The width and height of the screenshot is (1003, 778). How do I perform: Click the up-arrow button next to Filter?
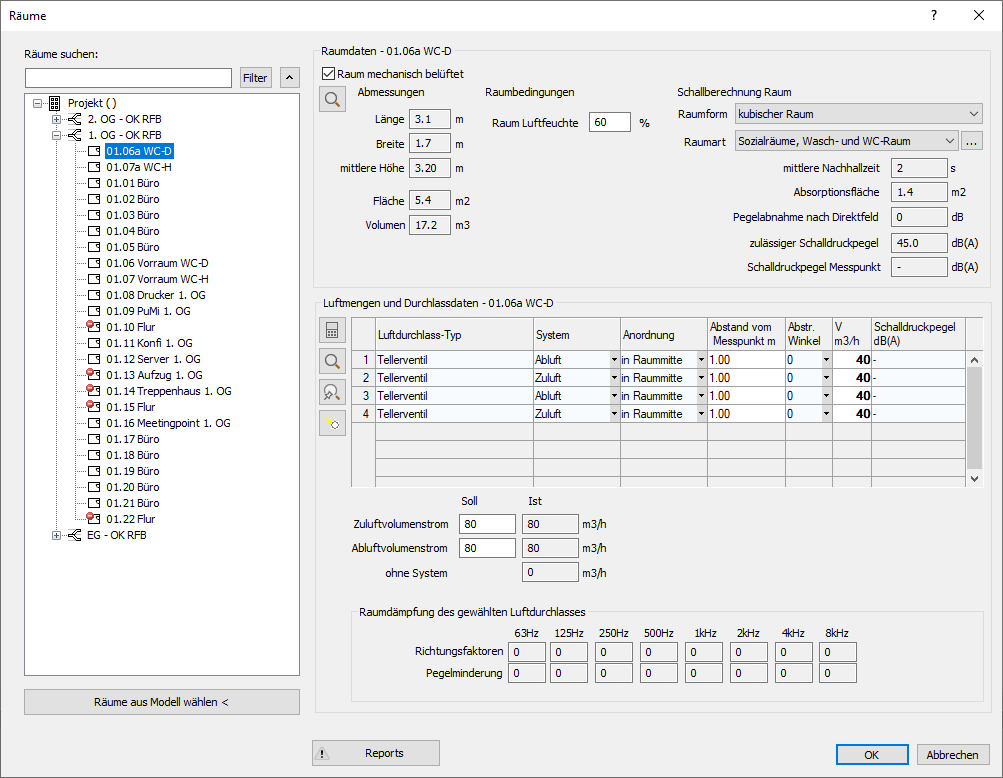(x=289, y=77)
